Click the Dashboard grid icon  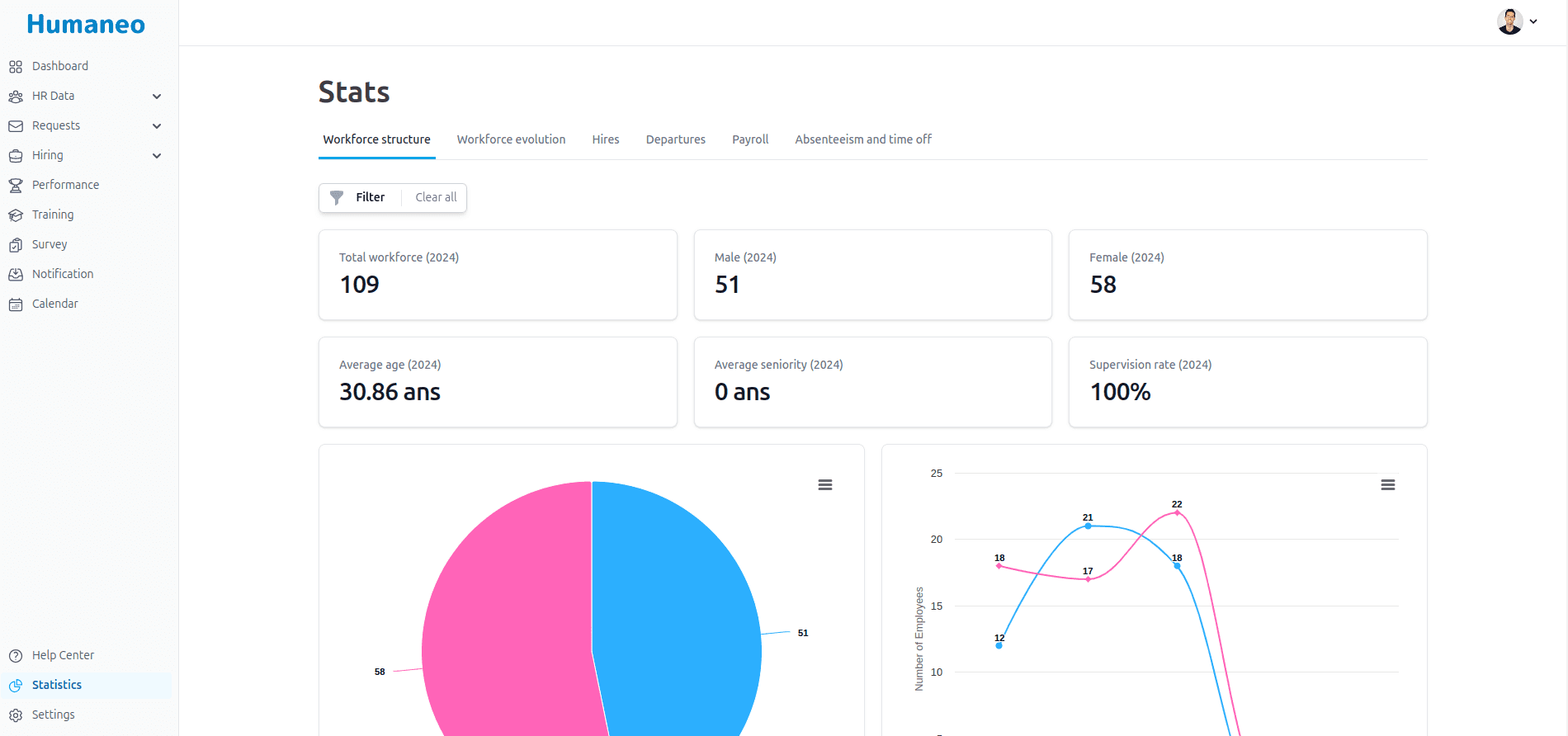tap(16, 66)
